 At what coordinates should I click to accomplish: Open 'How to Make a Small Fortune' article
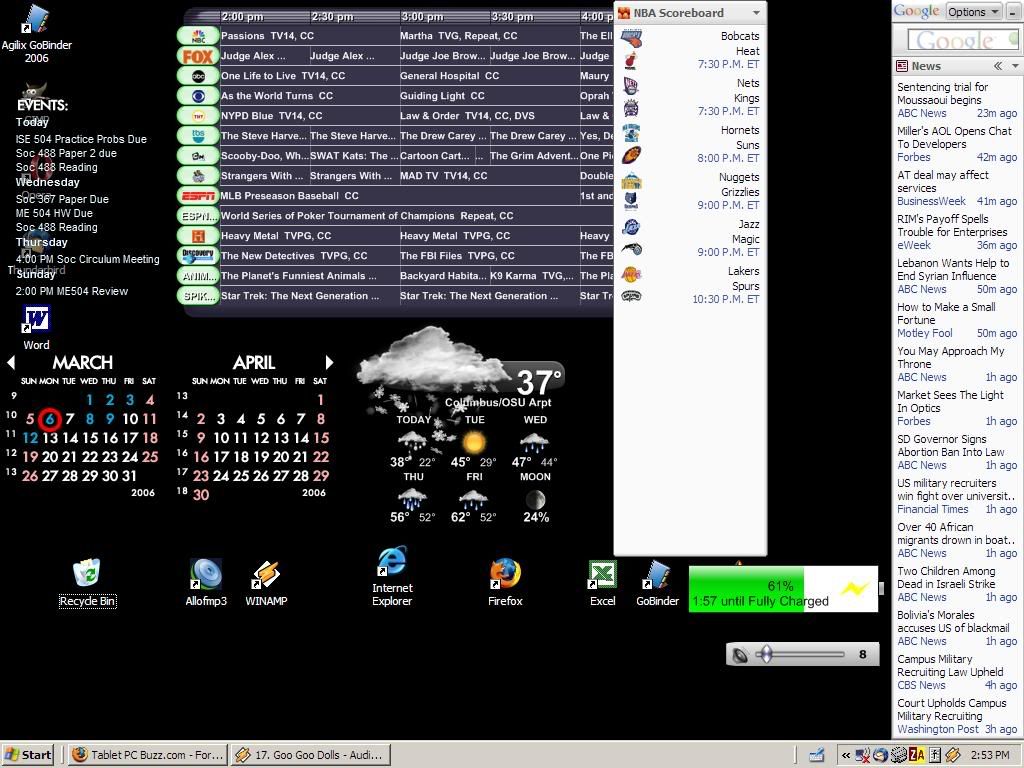click(946, 313)
